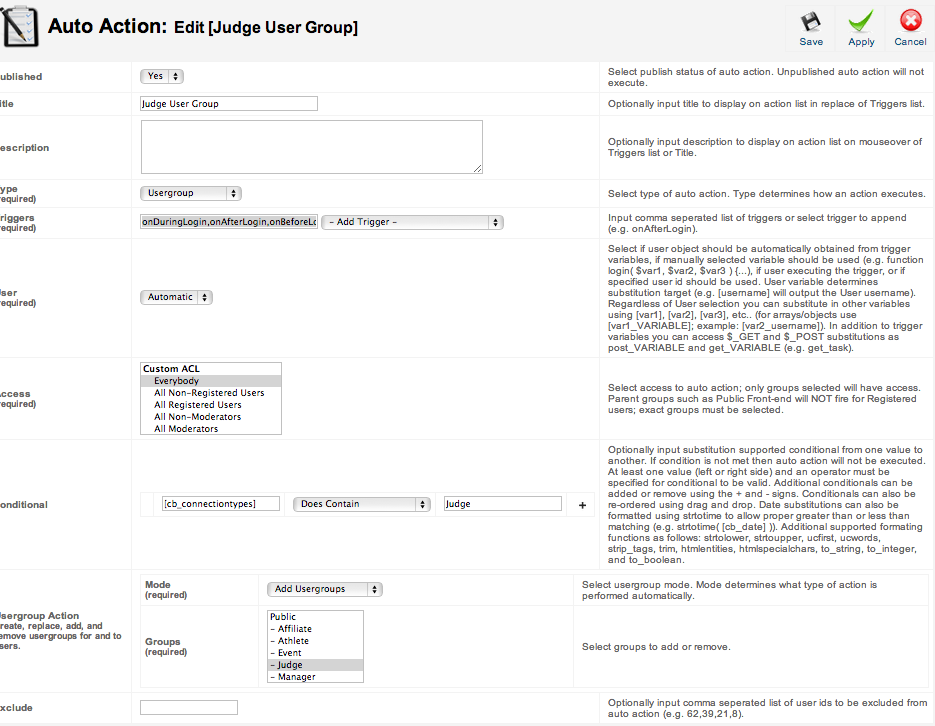Select Affiliate in Groups list
The width and height of the screenshot is (935, 726).
[315, 629]
